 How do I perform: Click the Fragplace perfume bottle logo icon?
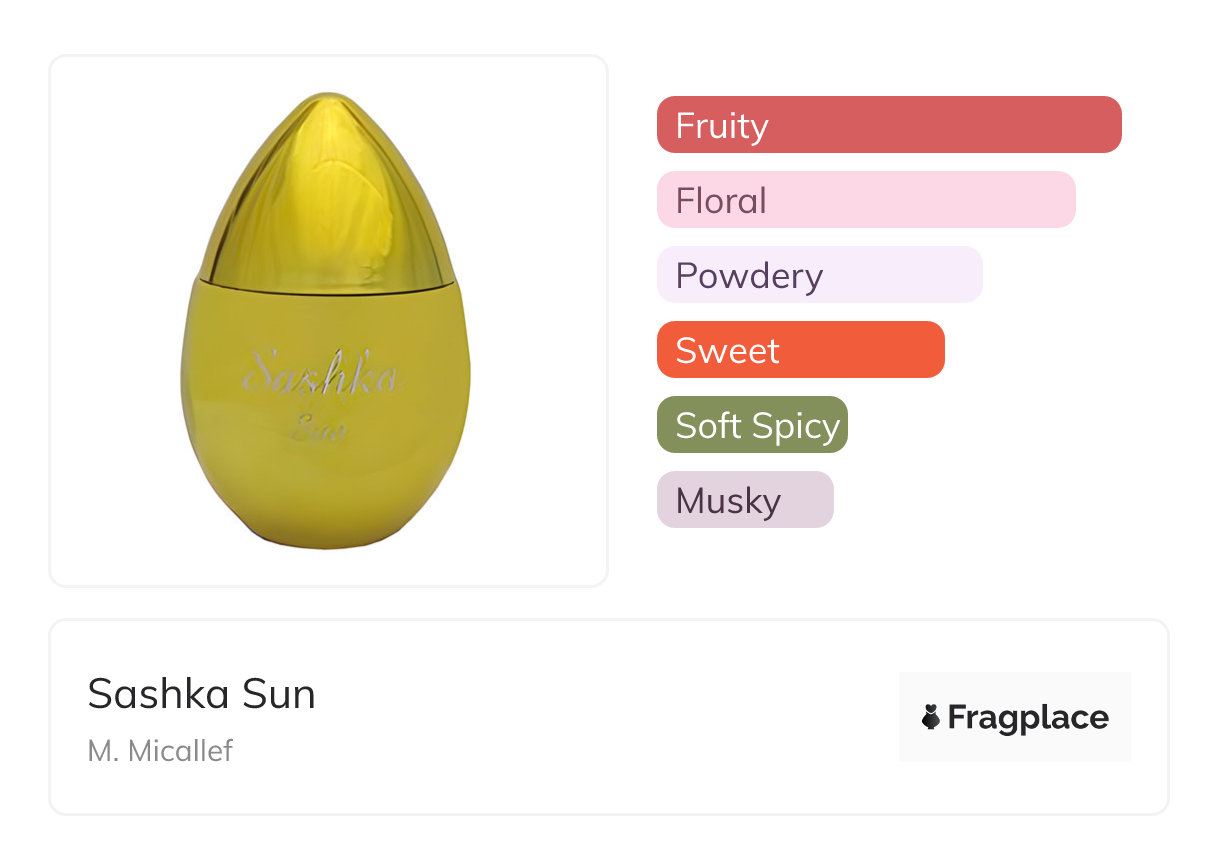click(931, 717)
